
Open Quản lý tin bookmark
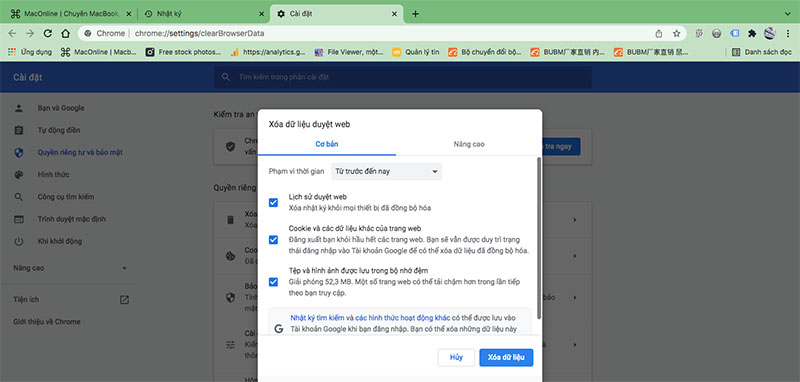pos(416,52)
